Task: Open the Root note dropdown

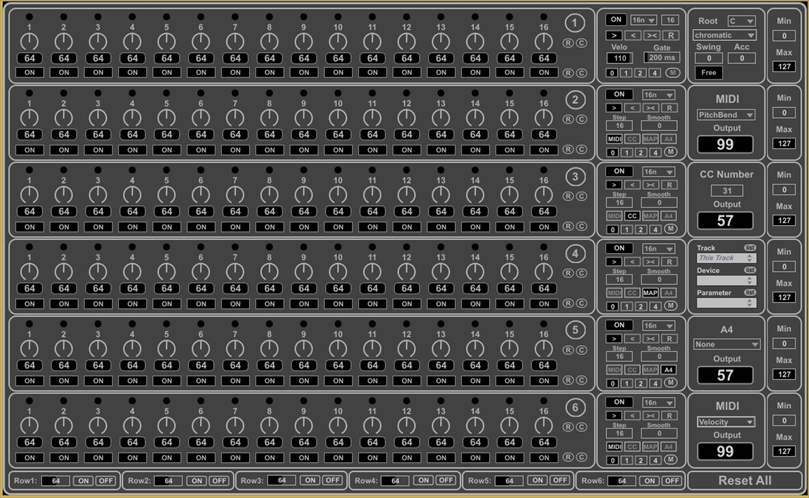Action: (743, 20)
